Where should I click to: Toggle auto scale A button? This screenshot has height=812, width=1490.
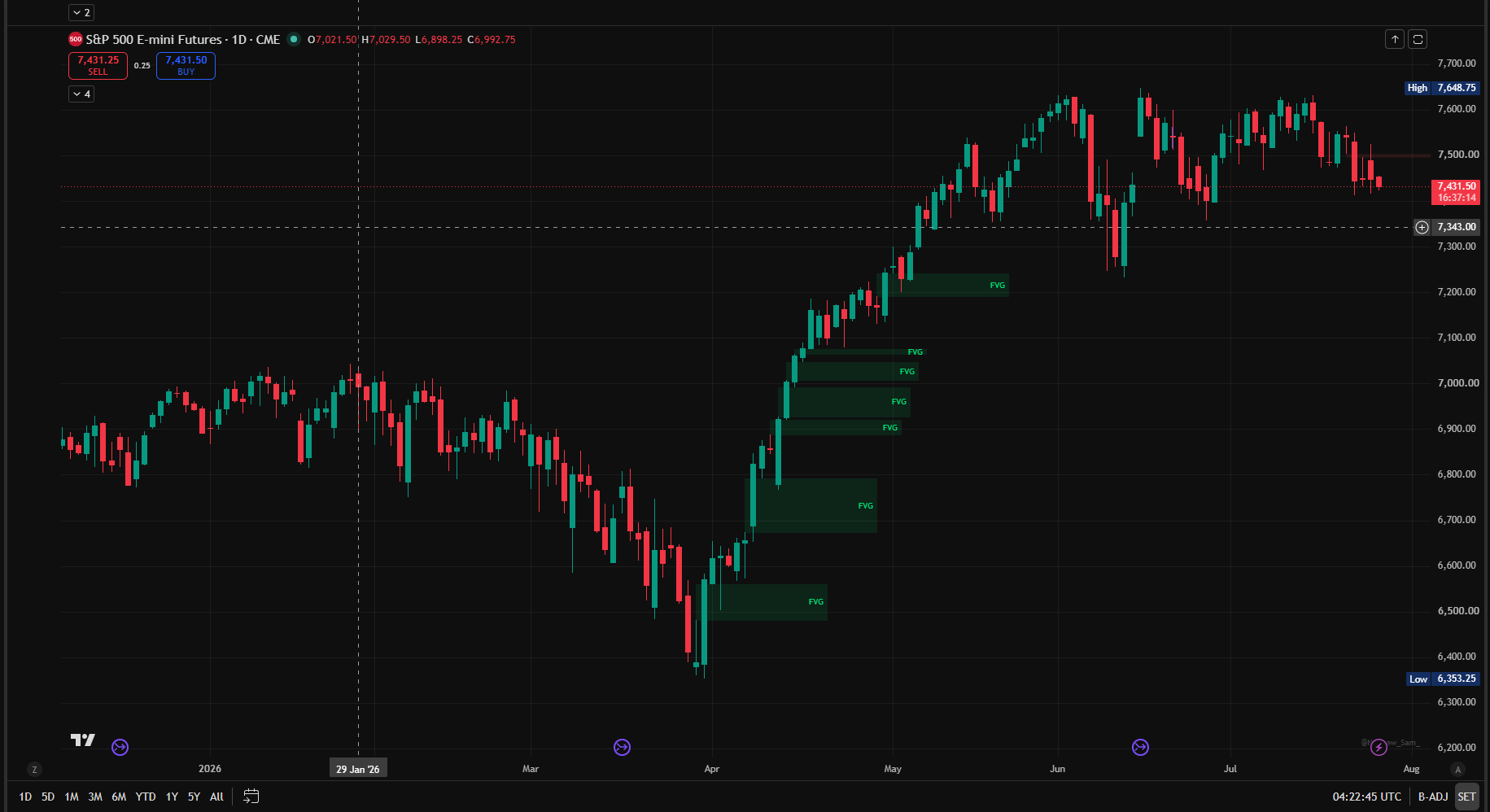1457,769
